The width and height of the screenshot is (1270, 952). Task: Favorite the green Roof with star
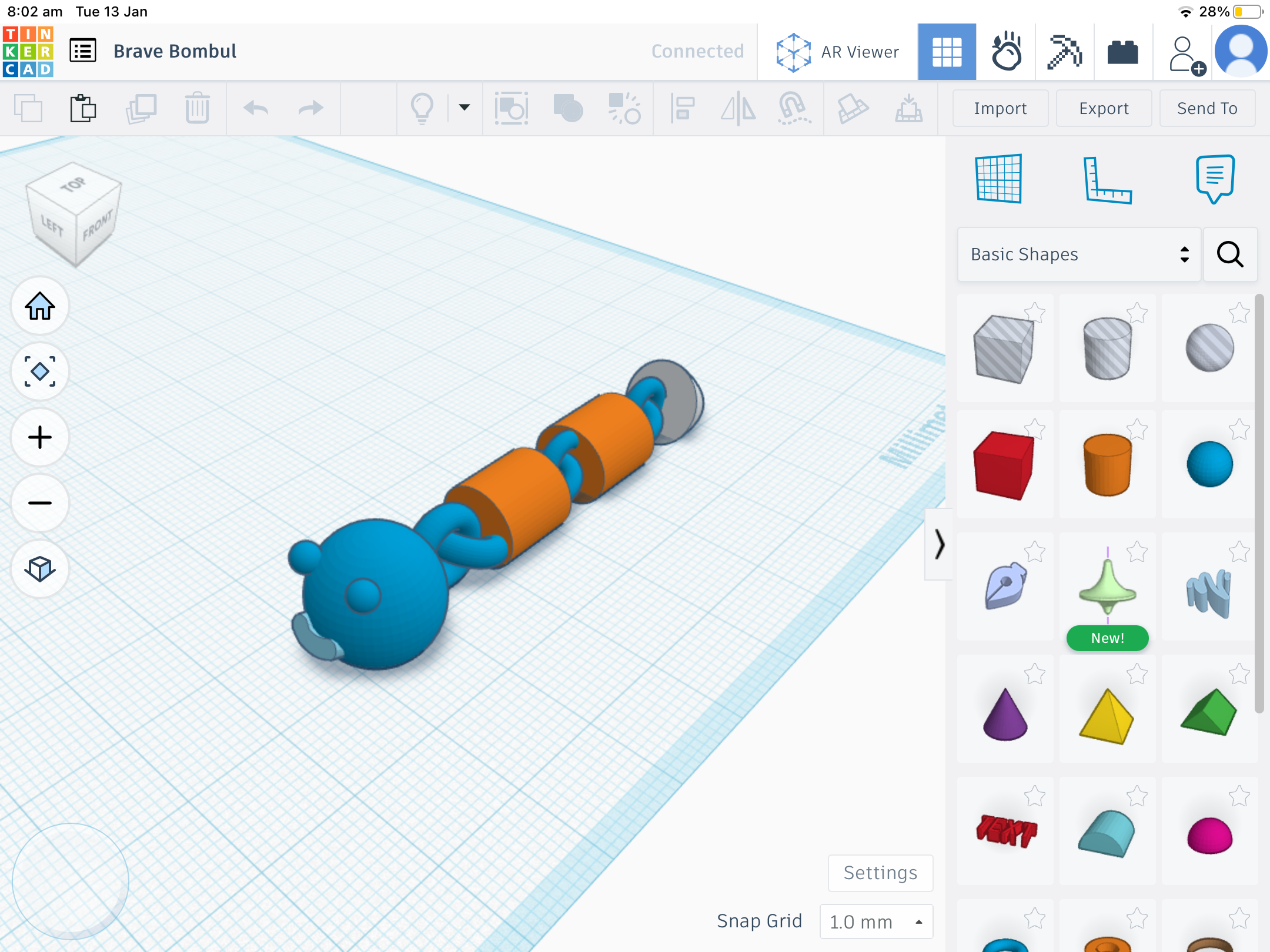1239,674
